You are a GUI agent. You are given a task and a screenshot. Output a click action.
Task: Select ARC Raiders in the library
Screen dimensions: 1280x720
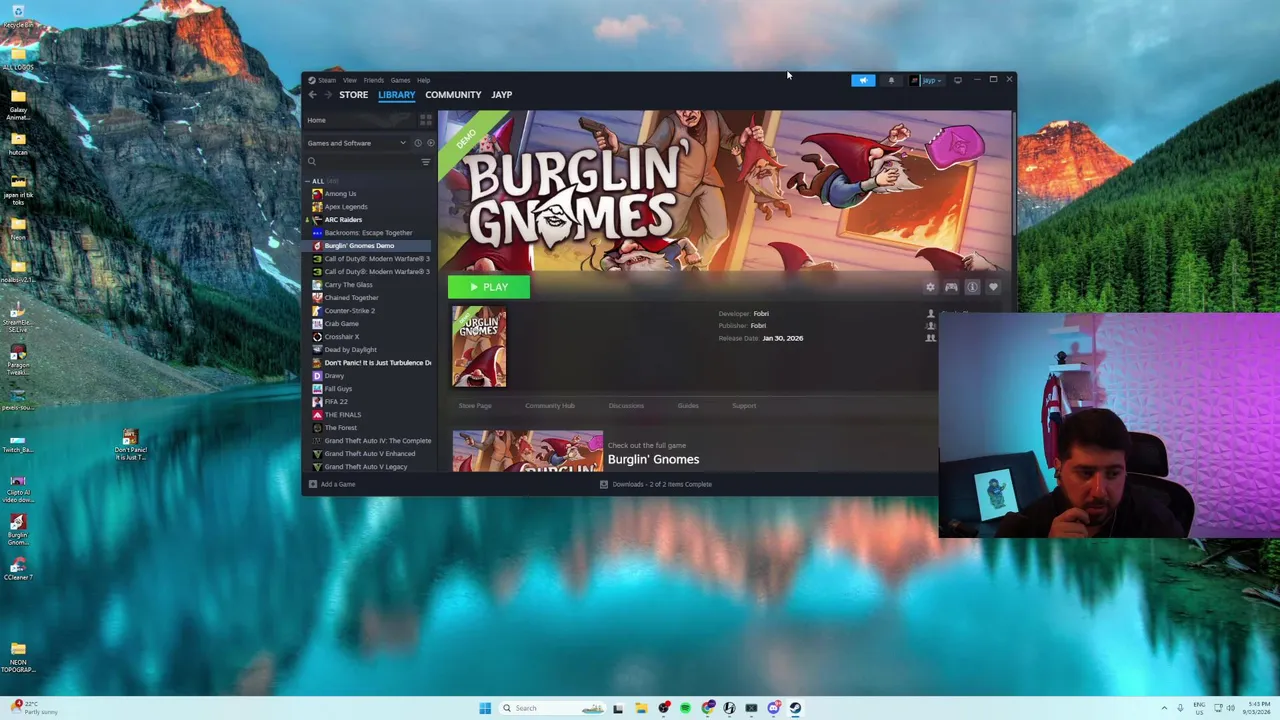tap(343, 220)
